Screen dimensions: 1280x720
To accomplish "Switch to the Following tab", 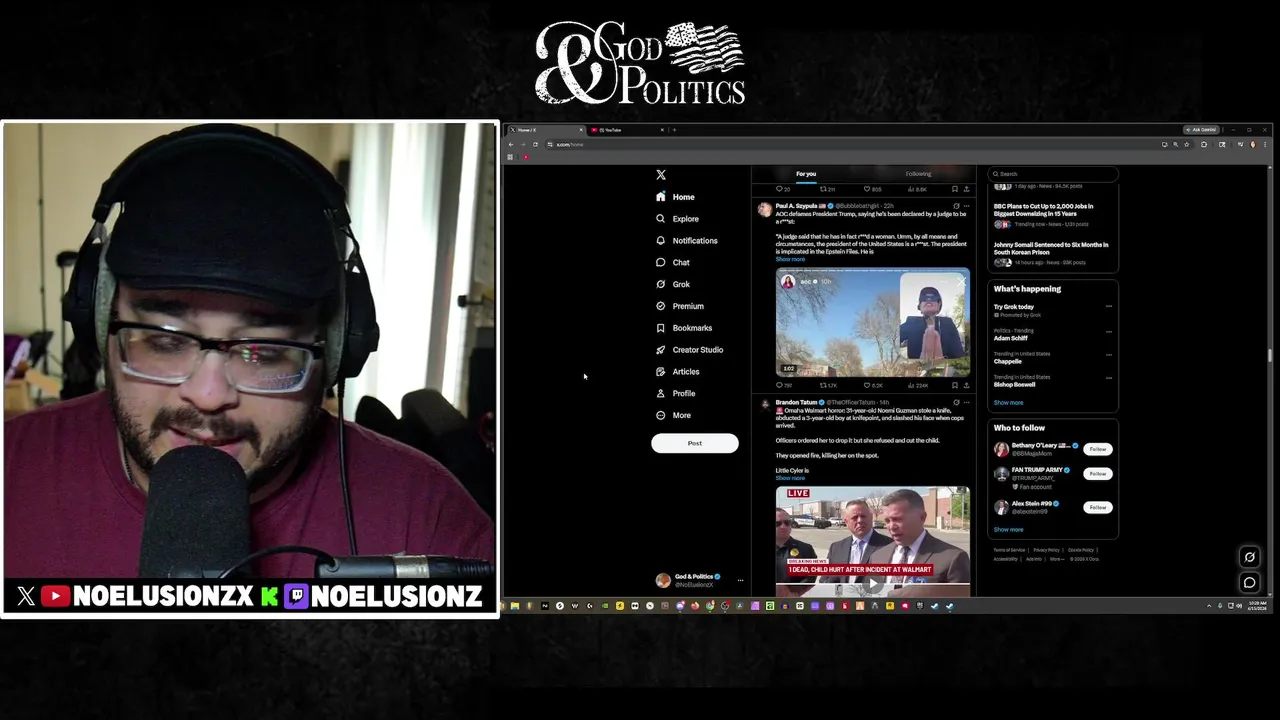I will coord(918,174).
